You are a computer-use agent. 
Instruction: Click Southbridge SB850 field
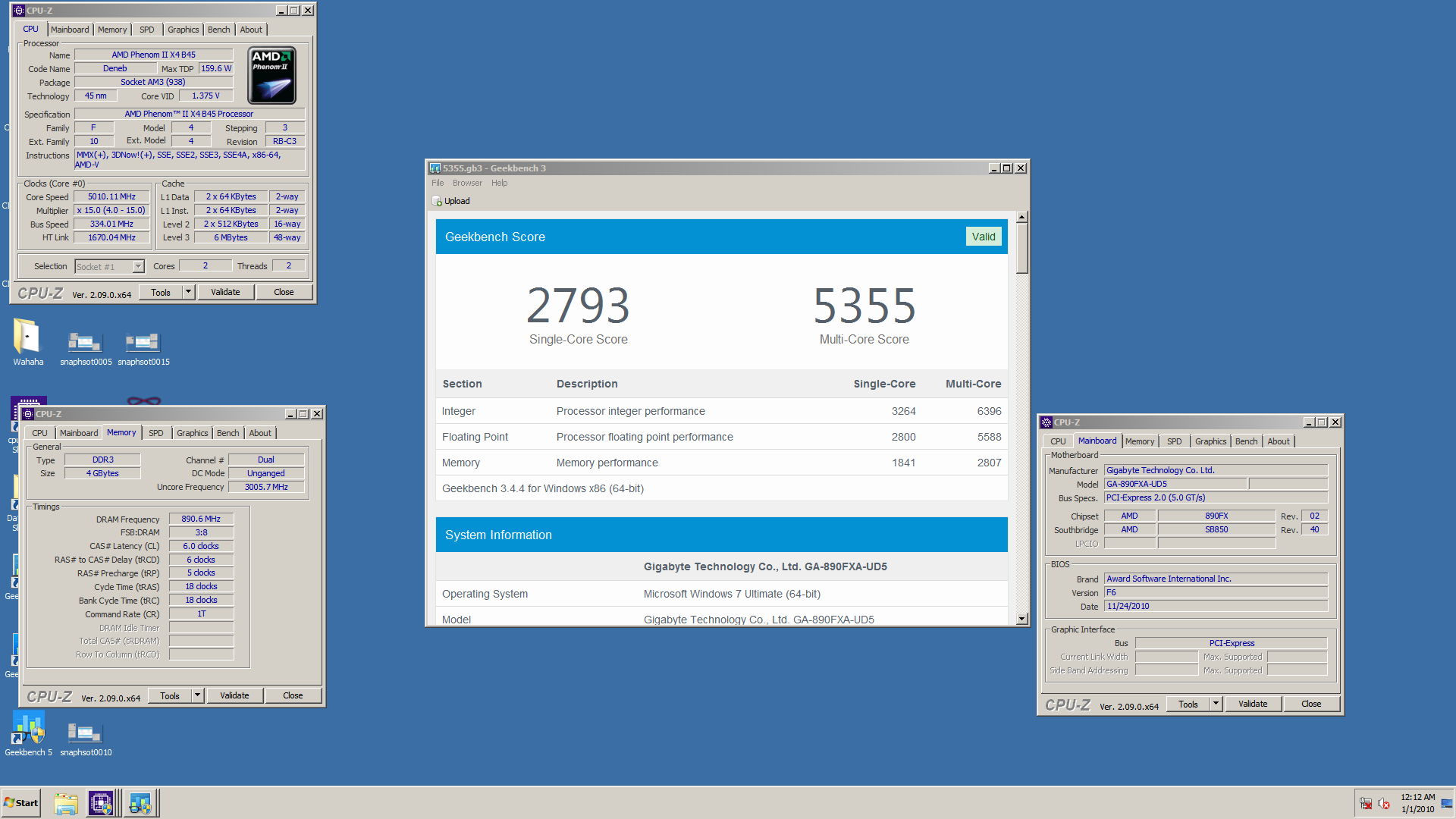pyautogui.click(x=1216, y=529)
